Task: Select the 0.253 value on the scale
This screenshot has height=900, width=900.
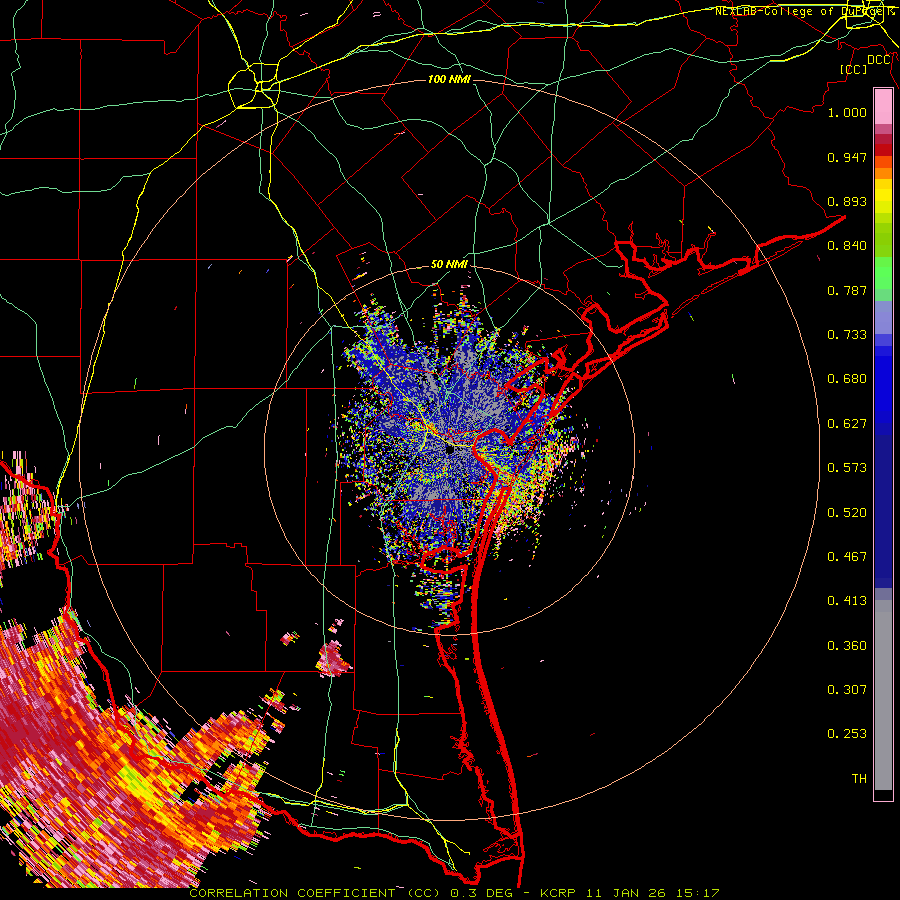Action: coord(847,734)
